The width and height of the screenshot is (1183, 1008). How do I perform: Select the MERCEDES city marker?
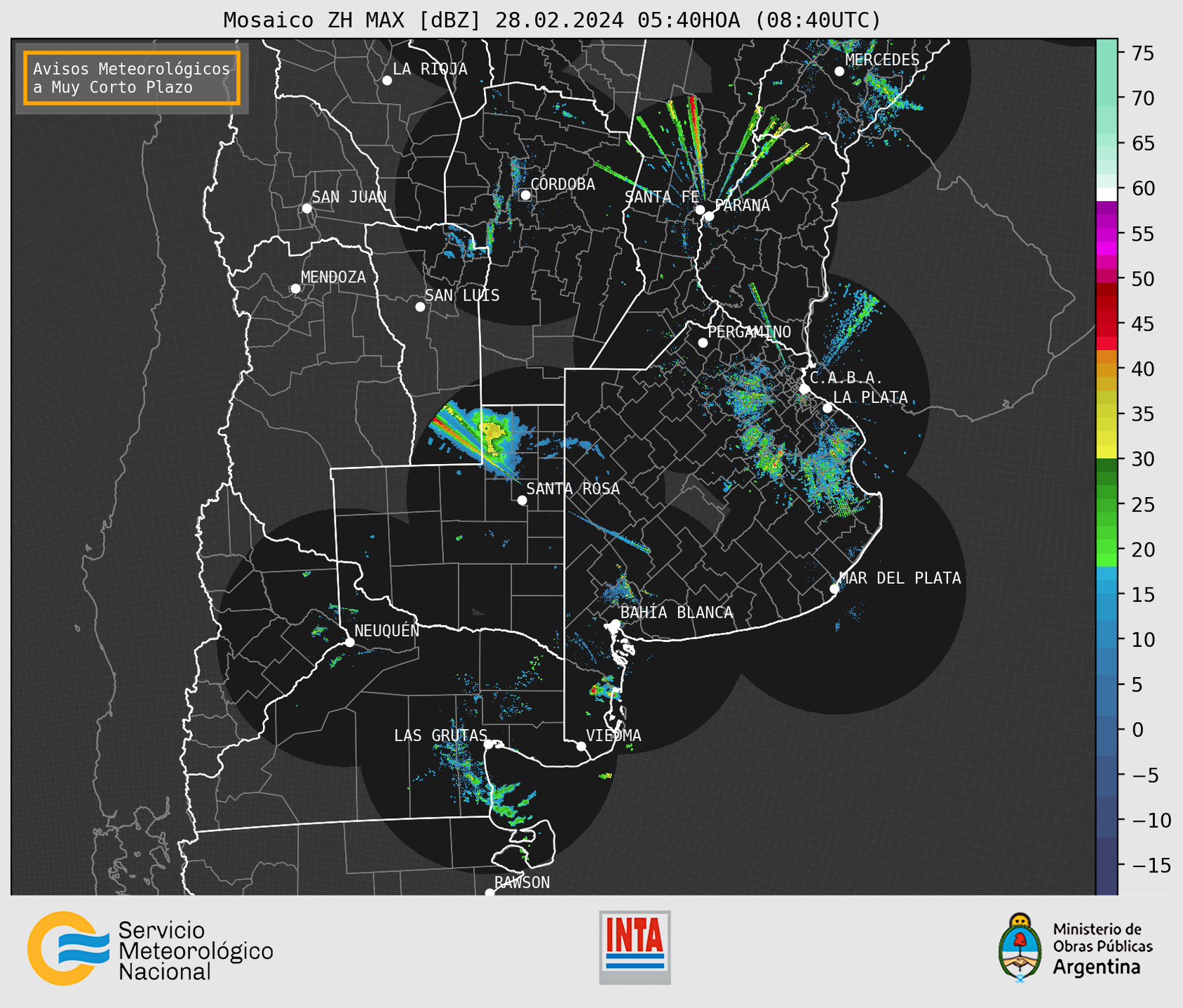(x=839, y=71)
